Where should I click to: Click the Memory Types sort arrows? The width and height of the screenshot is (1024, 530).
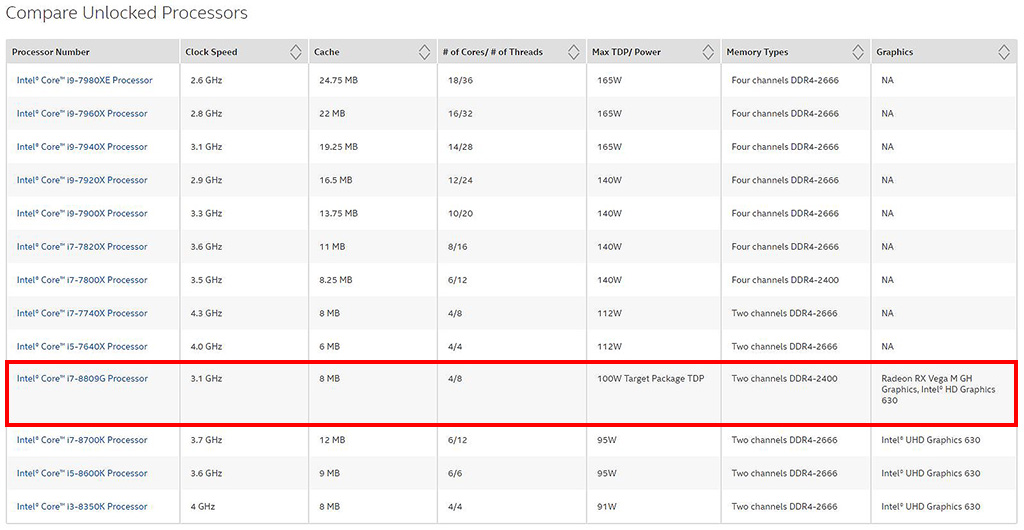858,52
